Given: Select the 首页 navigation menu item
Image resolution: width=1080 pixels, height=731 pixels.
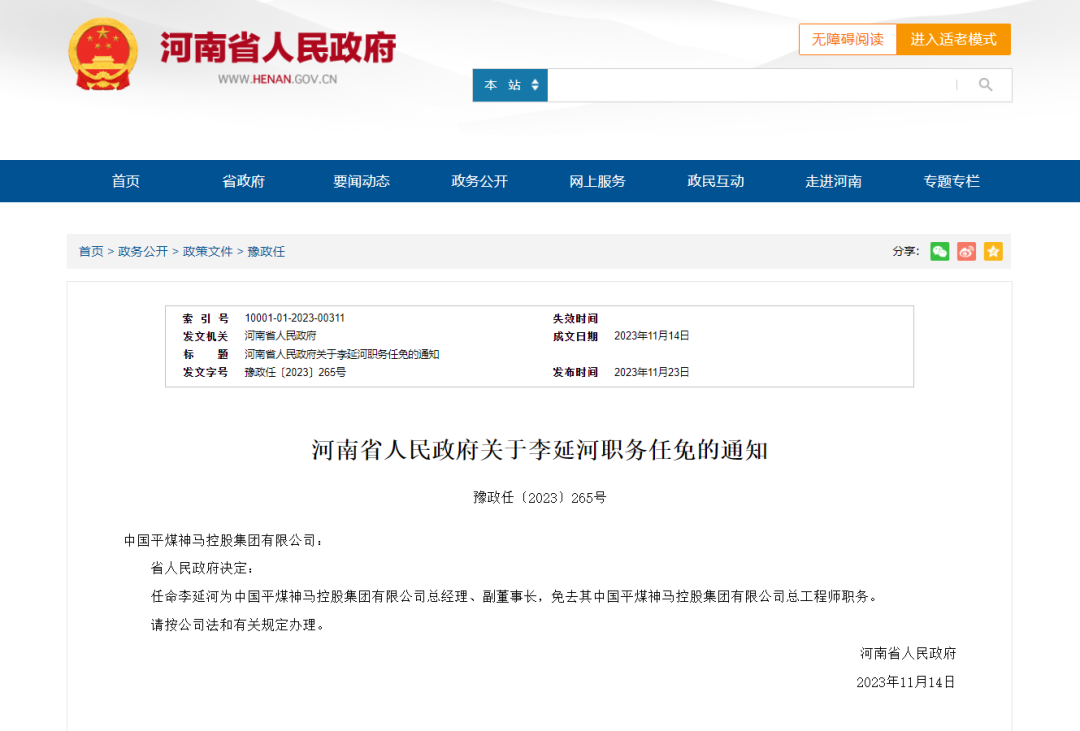Looking at the screenshot, I should click(x=125, y=181).
